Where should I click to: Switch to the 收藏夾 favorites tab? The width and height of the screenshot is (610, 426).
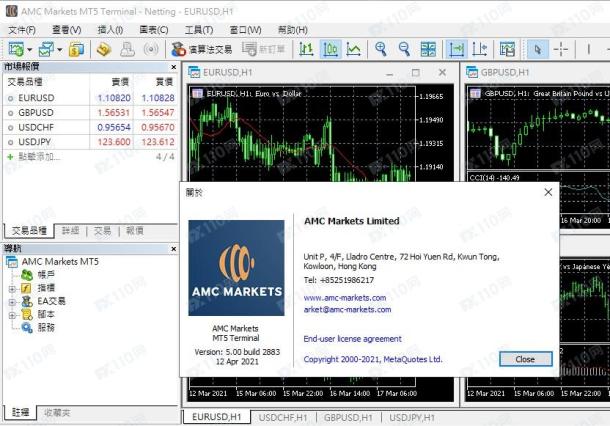pyautogui.click(x=57, y=413)
